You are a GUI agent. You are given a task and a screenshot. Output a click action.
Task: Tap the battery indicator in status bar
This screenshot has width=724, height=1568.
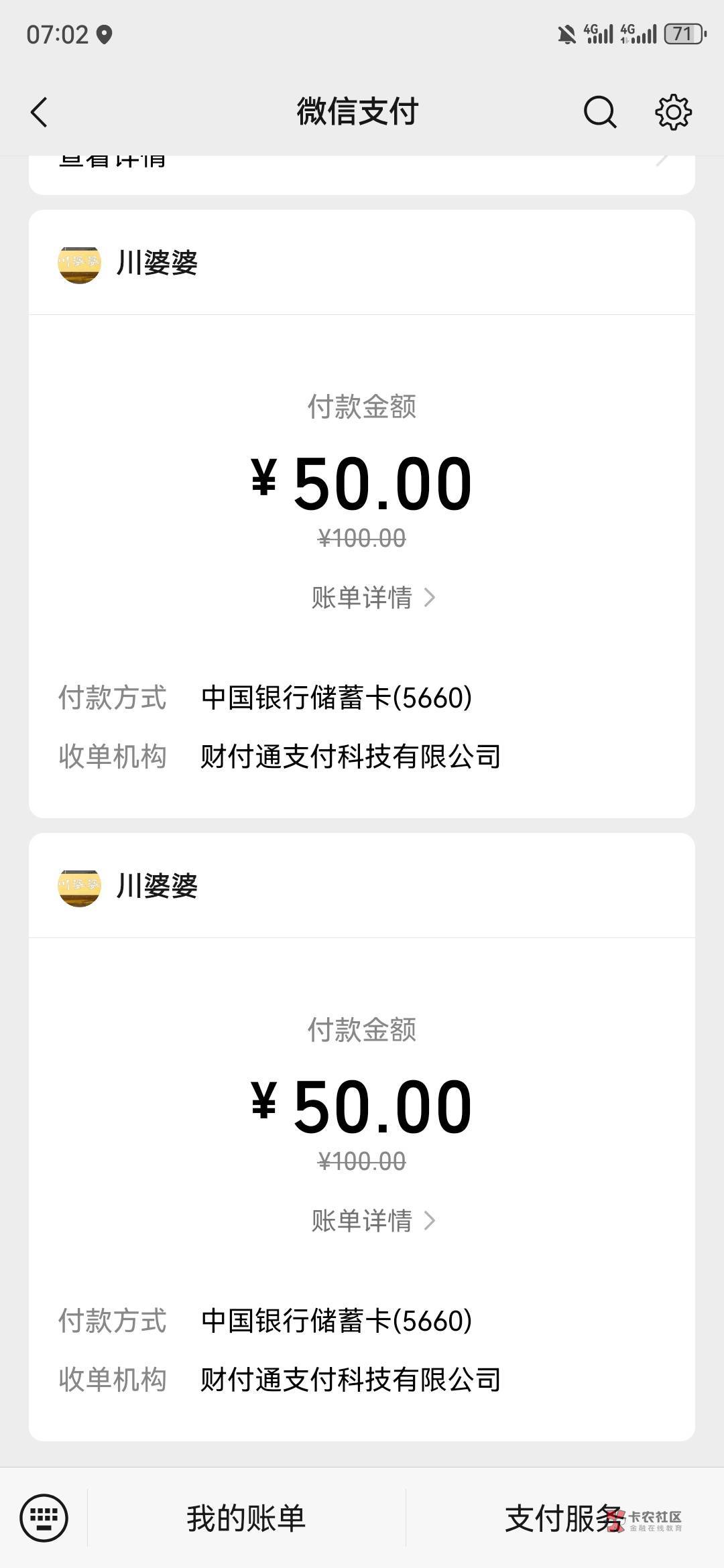pos(684,34)
